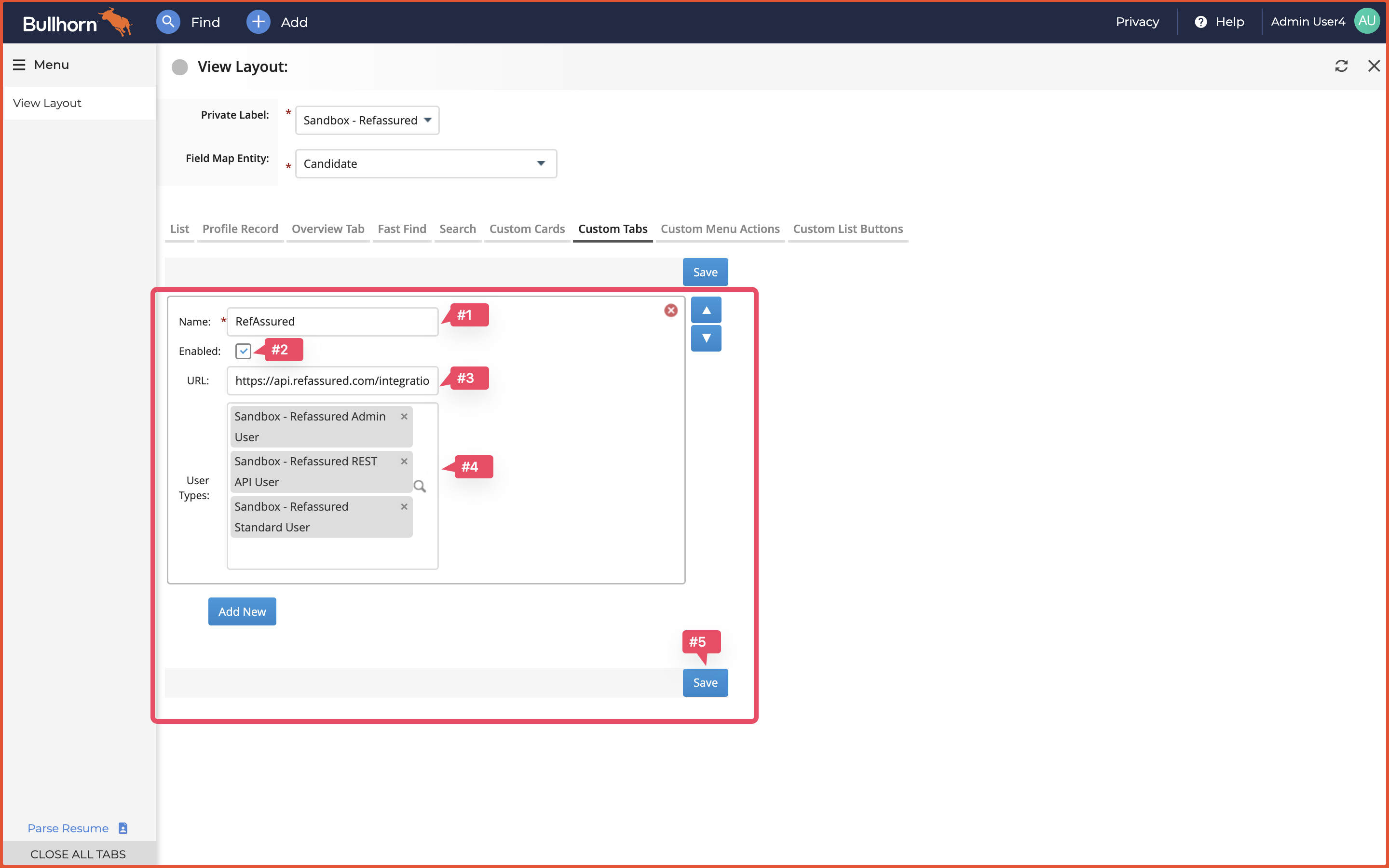
Task: Open the Overview Tab tab
Action: click(328, 229)
